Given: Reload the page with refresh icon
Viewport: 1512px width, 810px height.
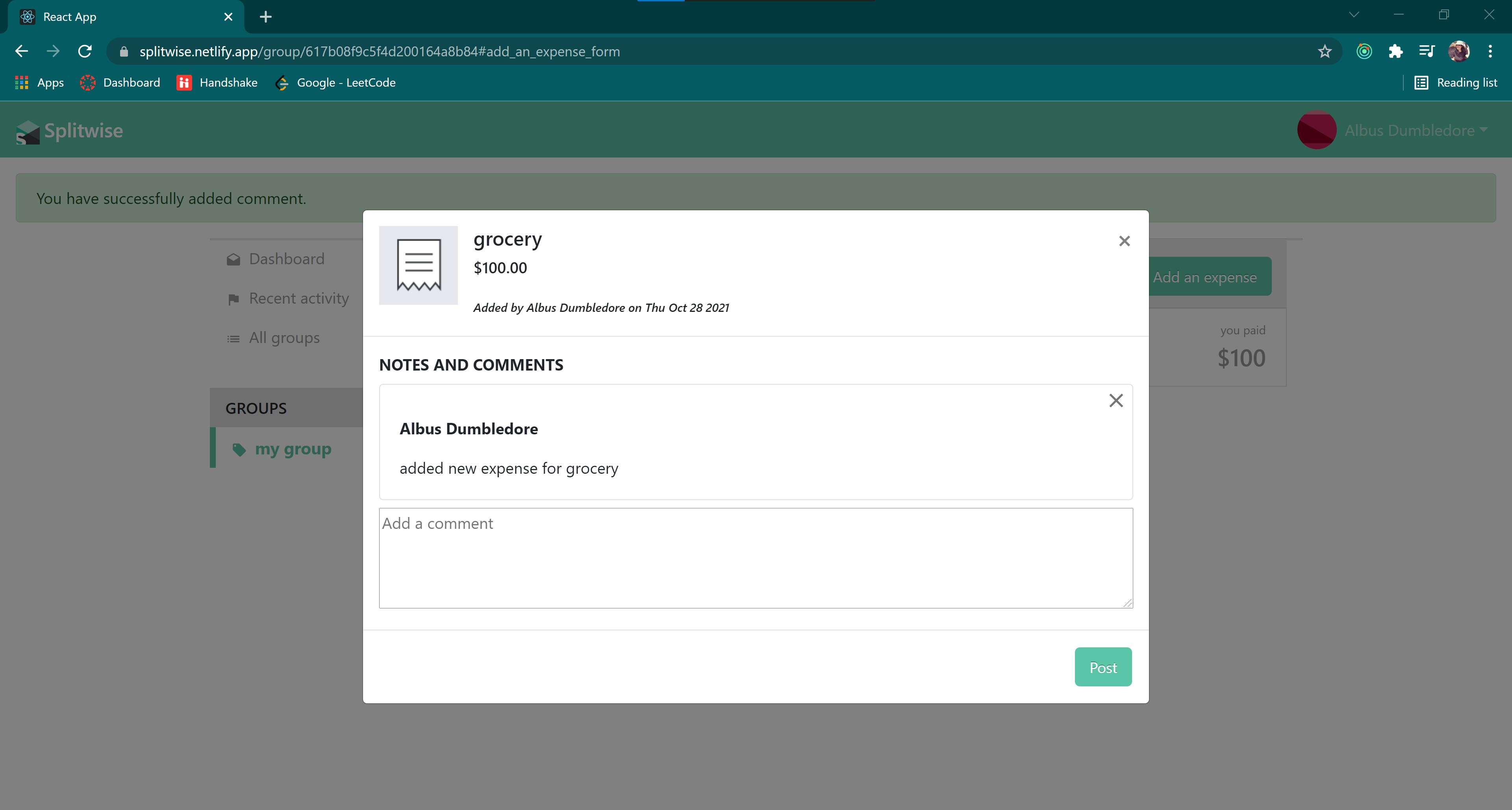Looking at the screenshot, I should click(x=85, y=52).
